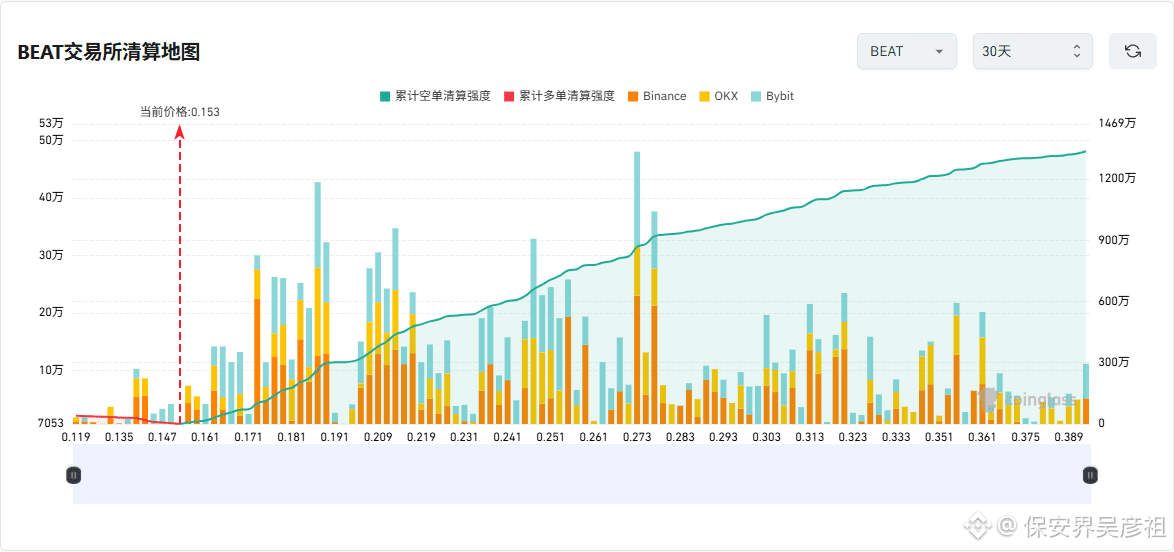This screenshot has height=552, width=1174.
Task: Click the 0.389 price axis label
Action: 1069,437
